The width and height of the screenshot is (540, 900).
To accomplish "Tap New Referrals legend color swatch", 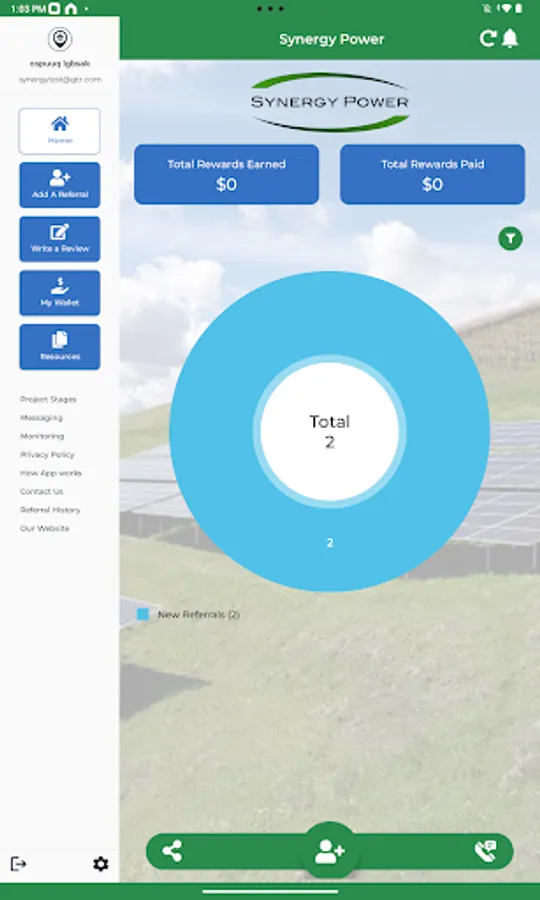I will (143, 614).
